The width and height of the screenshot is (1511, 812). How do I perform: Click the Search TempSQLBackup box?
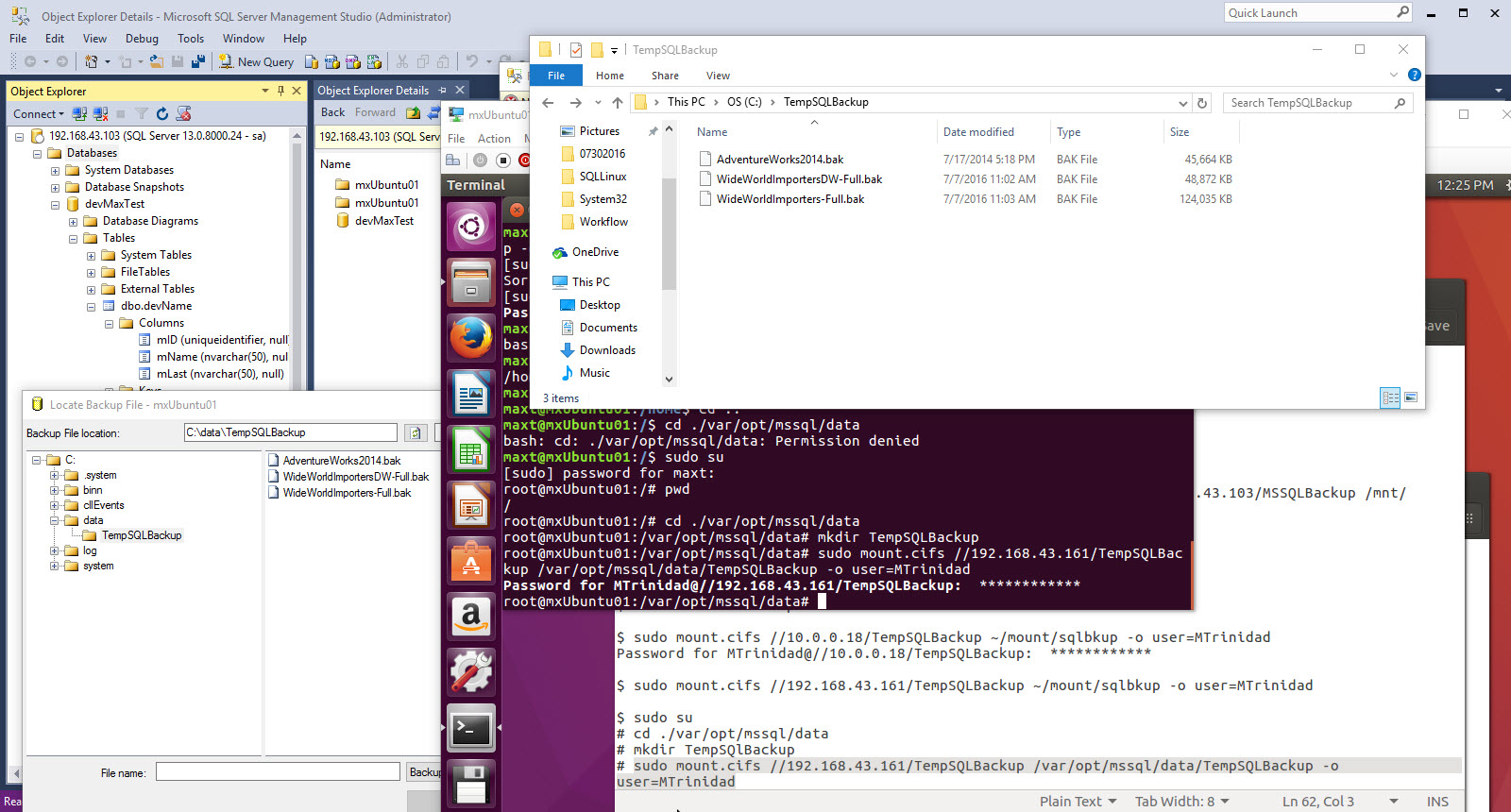1317,103
